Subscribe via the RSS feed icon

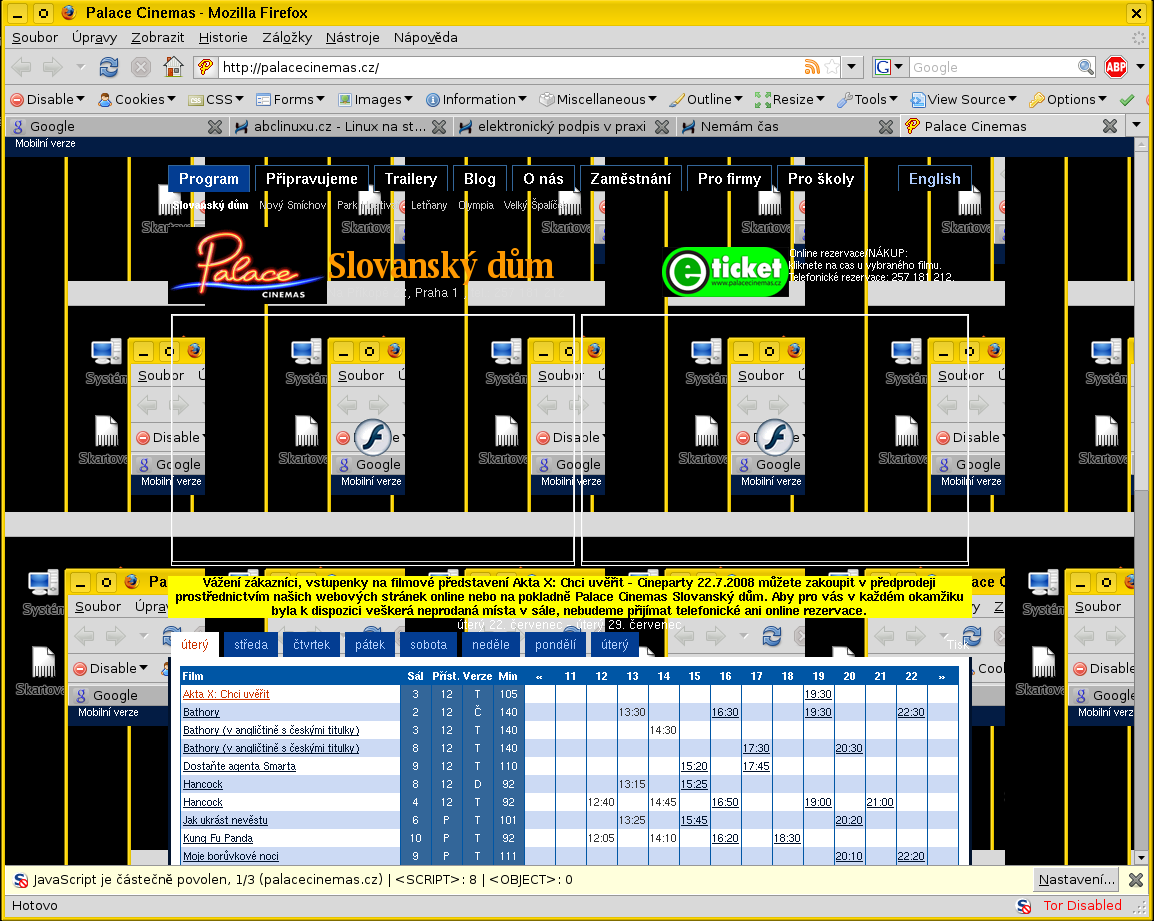[812, 67]
